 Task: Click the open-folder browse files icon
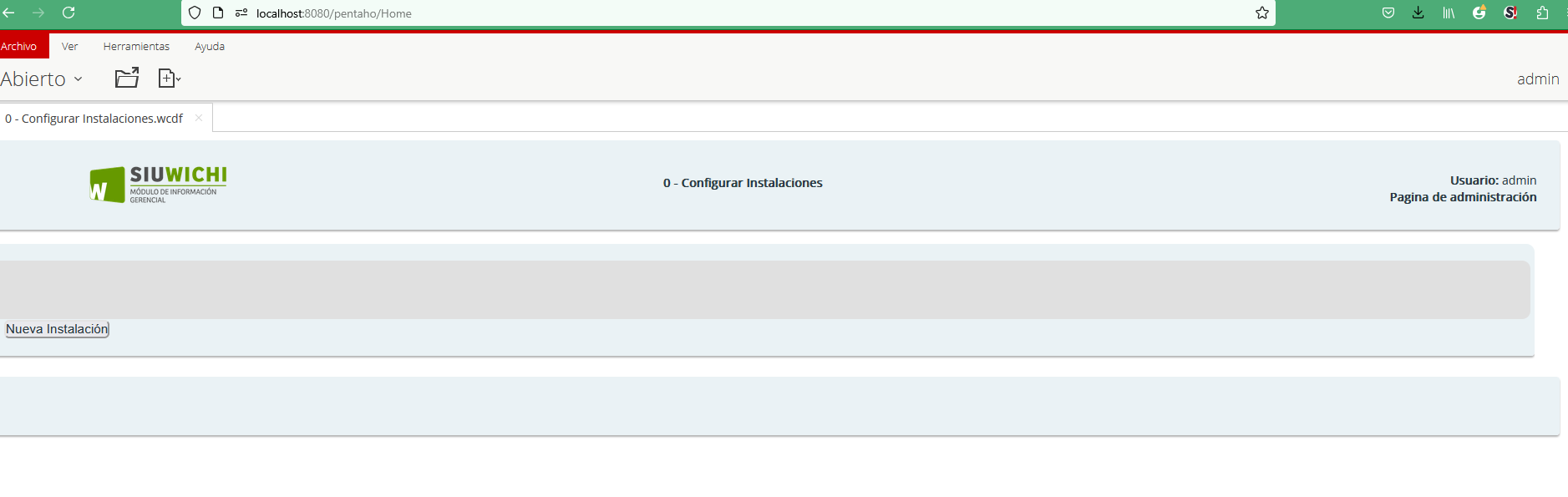pyautogui.click(x=127, y=78)
